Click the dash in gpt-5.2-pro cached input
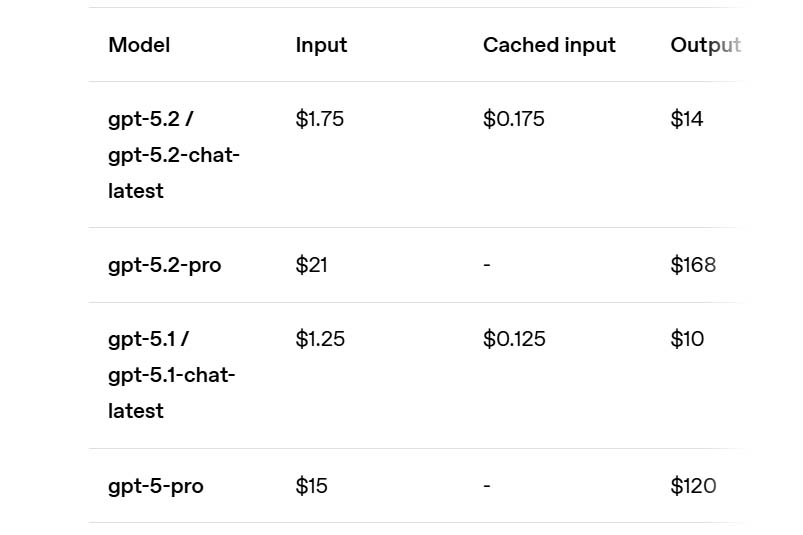 click(487, 265)
